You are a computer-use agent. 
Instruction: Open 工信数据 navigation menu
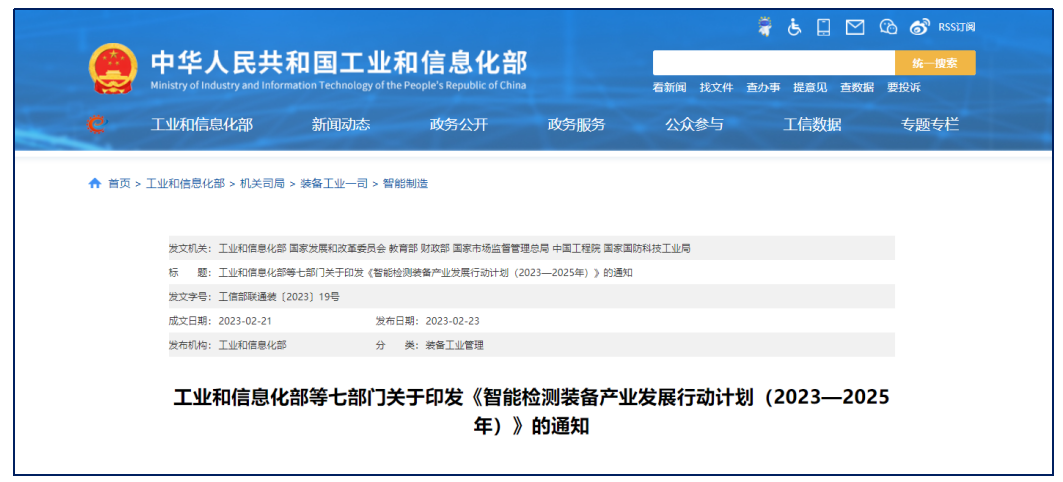[x=812, y=125]
